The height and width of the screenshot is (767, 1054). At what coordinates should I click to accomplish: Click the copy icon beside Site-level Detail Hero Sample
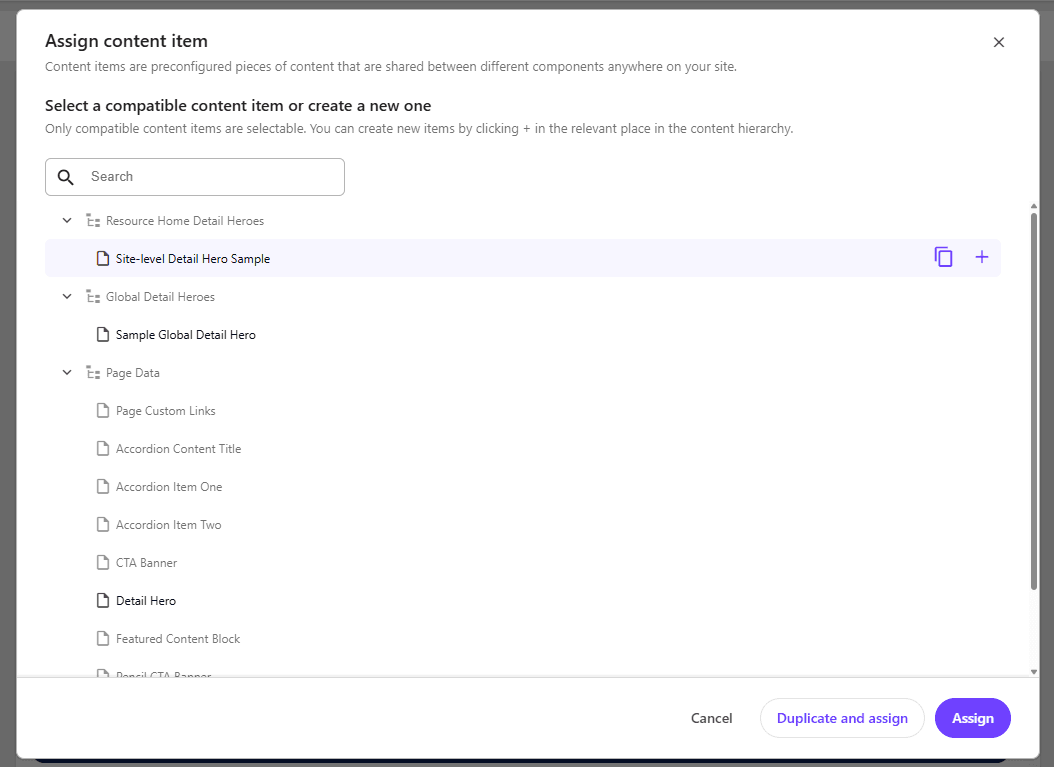(943, 257)
